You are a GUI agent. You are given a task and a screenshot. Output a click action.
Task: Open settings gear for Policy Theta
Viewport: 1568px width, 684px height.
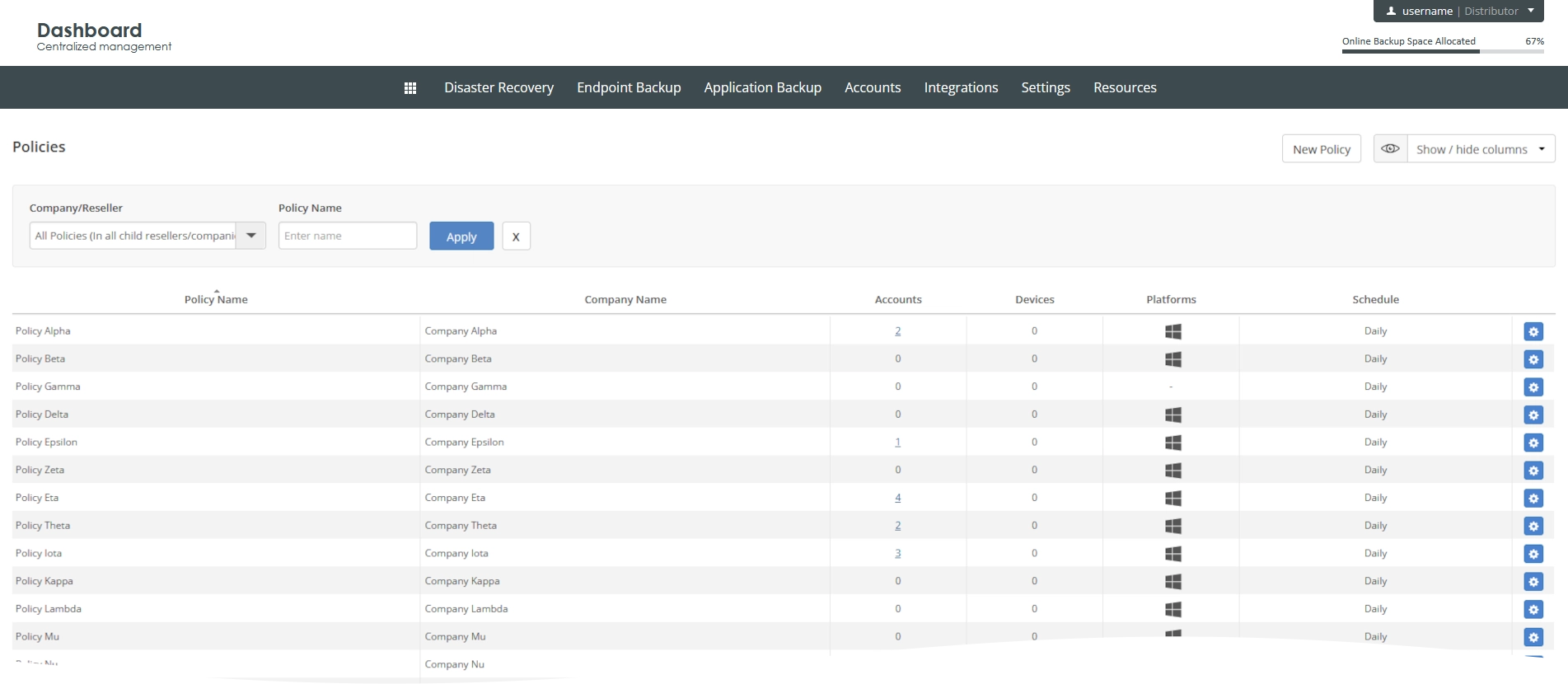click(x=1533, y=527)
